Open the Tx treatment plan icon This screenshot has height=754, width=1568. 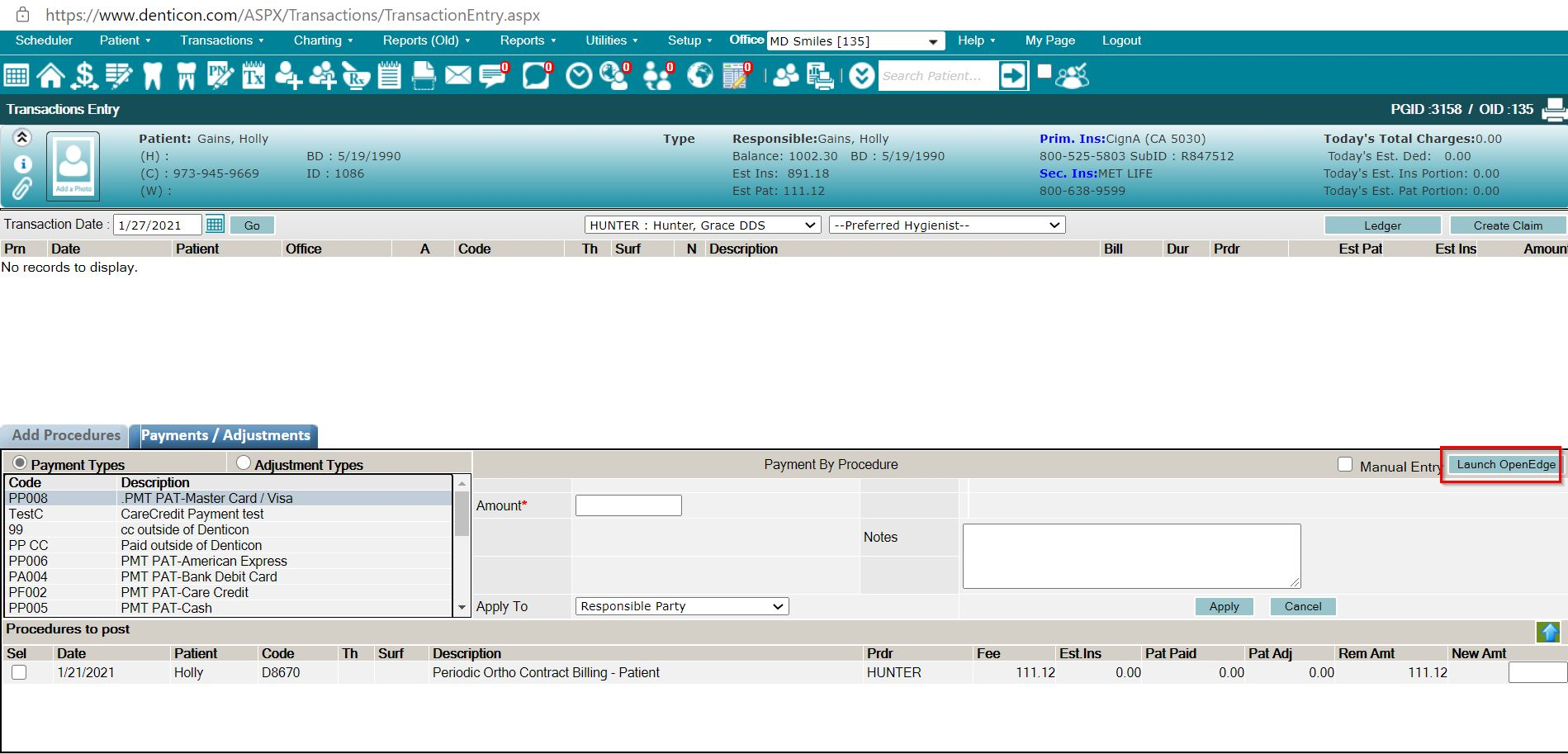click(253, 76)
